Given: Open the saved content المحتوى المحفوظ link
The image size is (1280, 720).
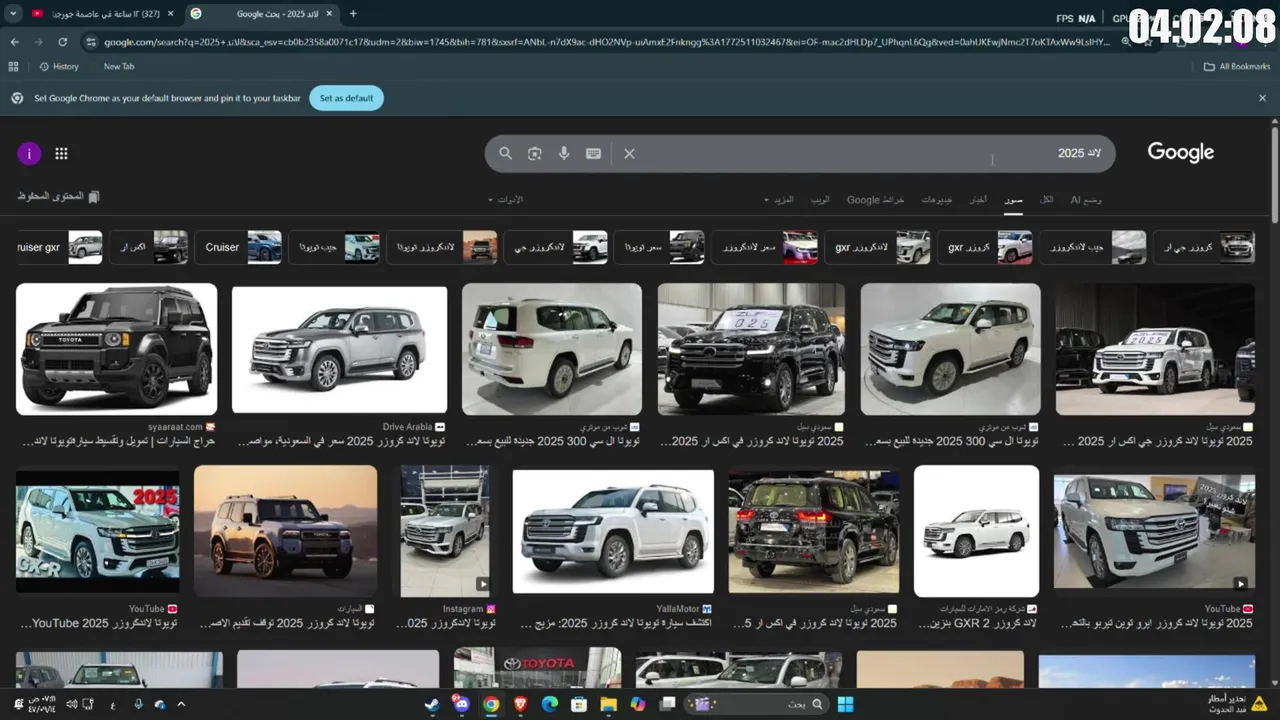Looking at the screenshot, I should (x=58, y=197).
